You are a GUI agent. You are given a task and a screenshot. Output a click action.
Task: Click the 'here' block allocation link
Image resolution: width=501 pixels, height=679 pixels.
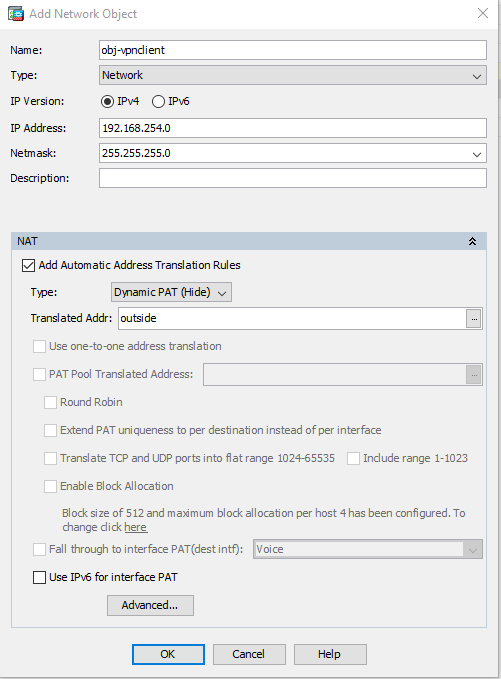point(136,527)
